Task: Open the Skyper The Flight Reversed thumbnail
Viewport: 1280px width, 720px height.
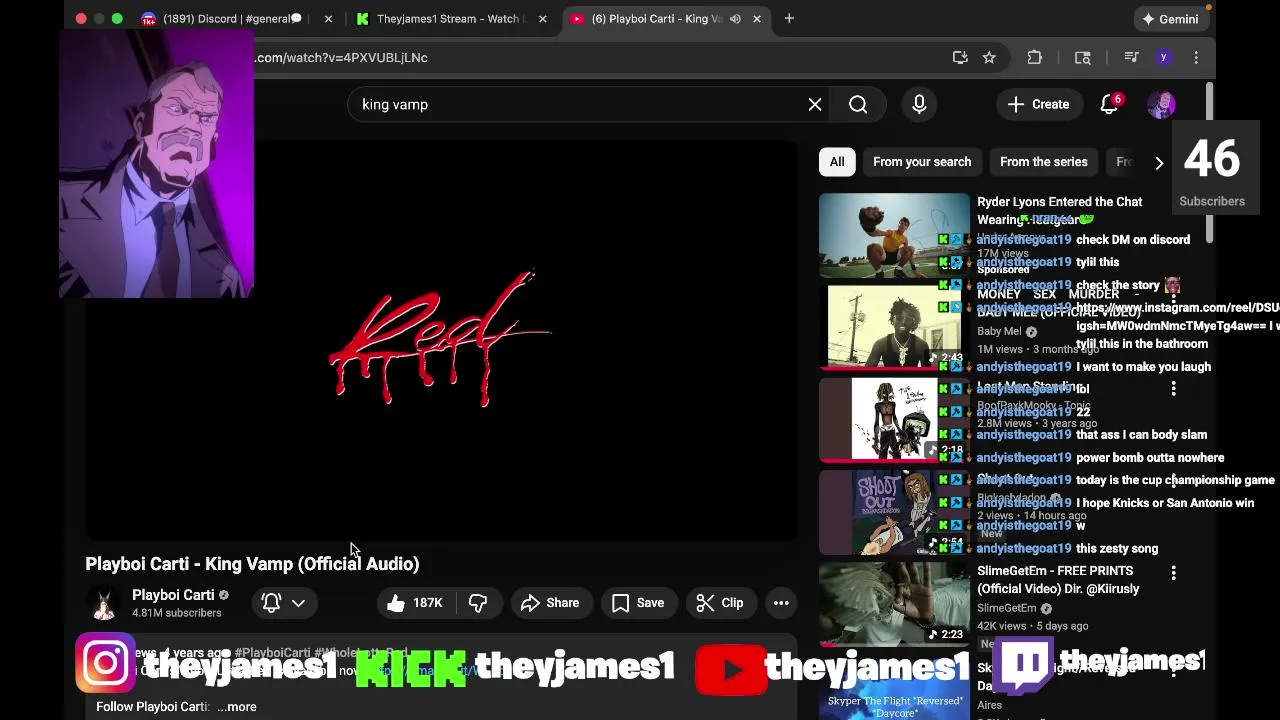Action: 894,687
